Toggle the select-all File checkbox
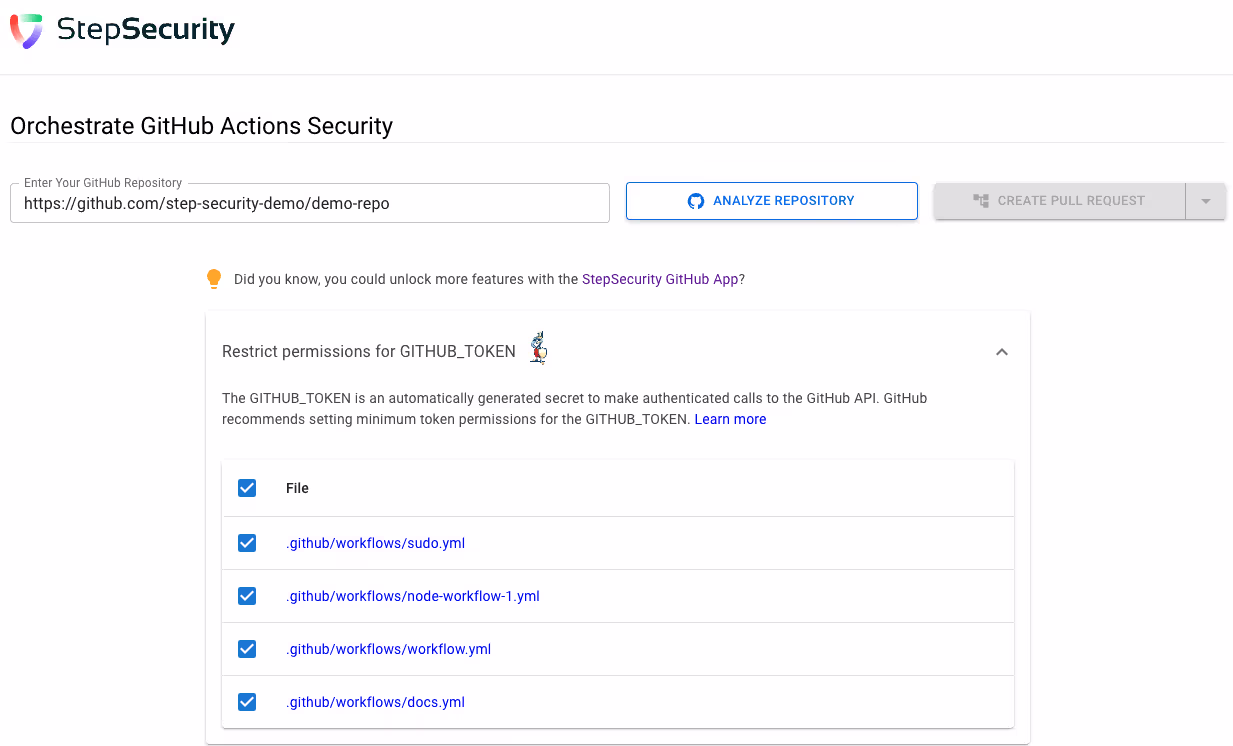This screenshot has height=746, width=1233. tap(247, 488)
